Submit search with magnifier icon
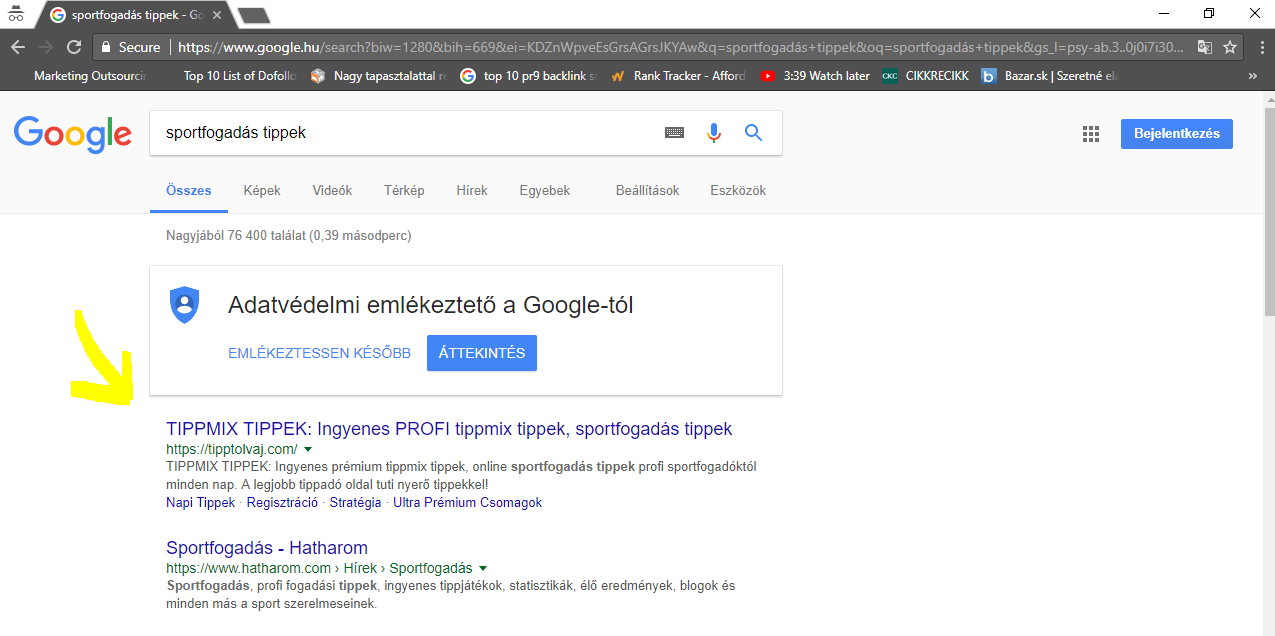 pyautogui.click(x=754, y=133)
